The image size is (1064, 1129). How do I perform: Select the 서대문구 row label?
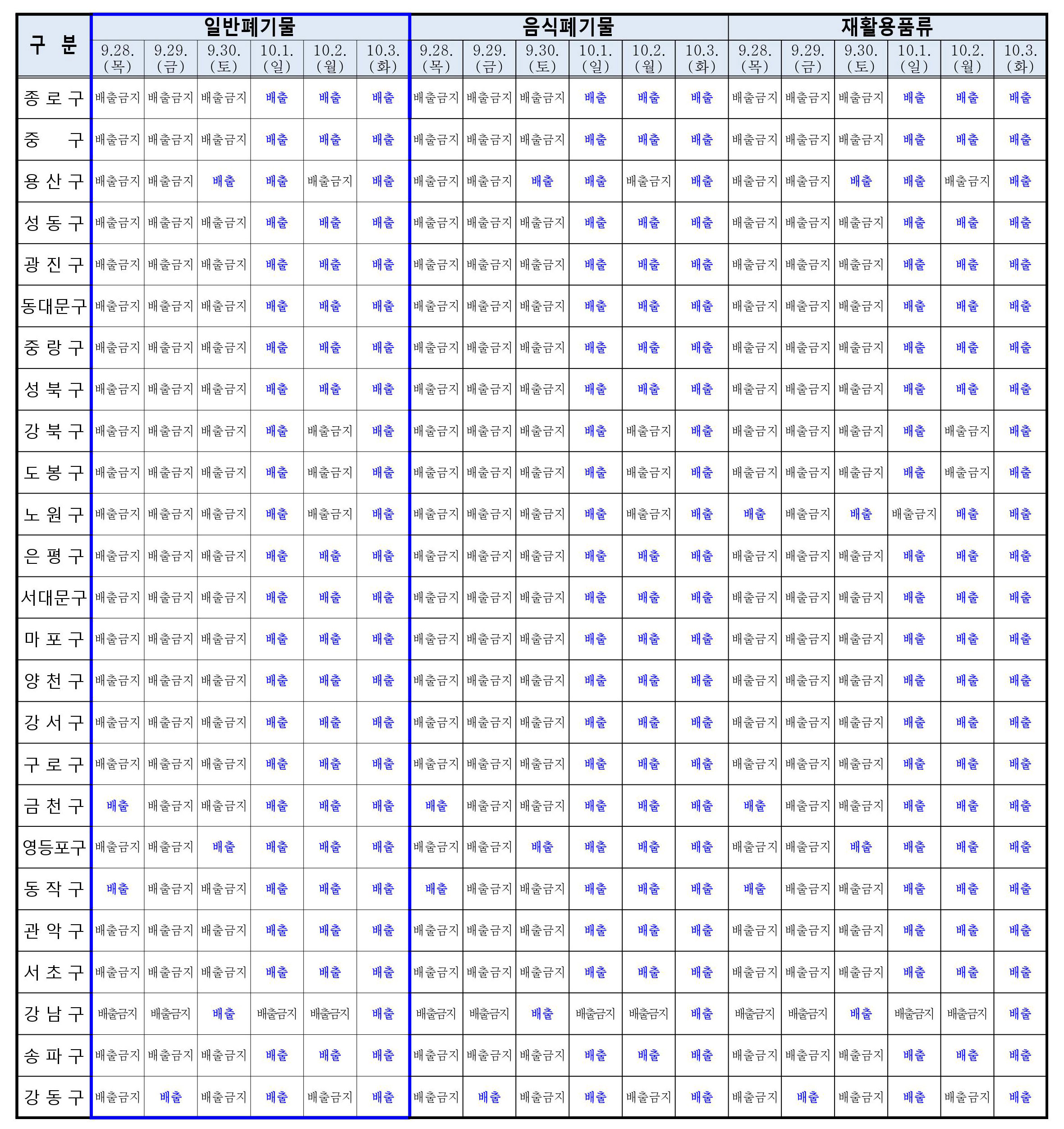tap(54, 598)
